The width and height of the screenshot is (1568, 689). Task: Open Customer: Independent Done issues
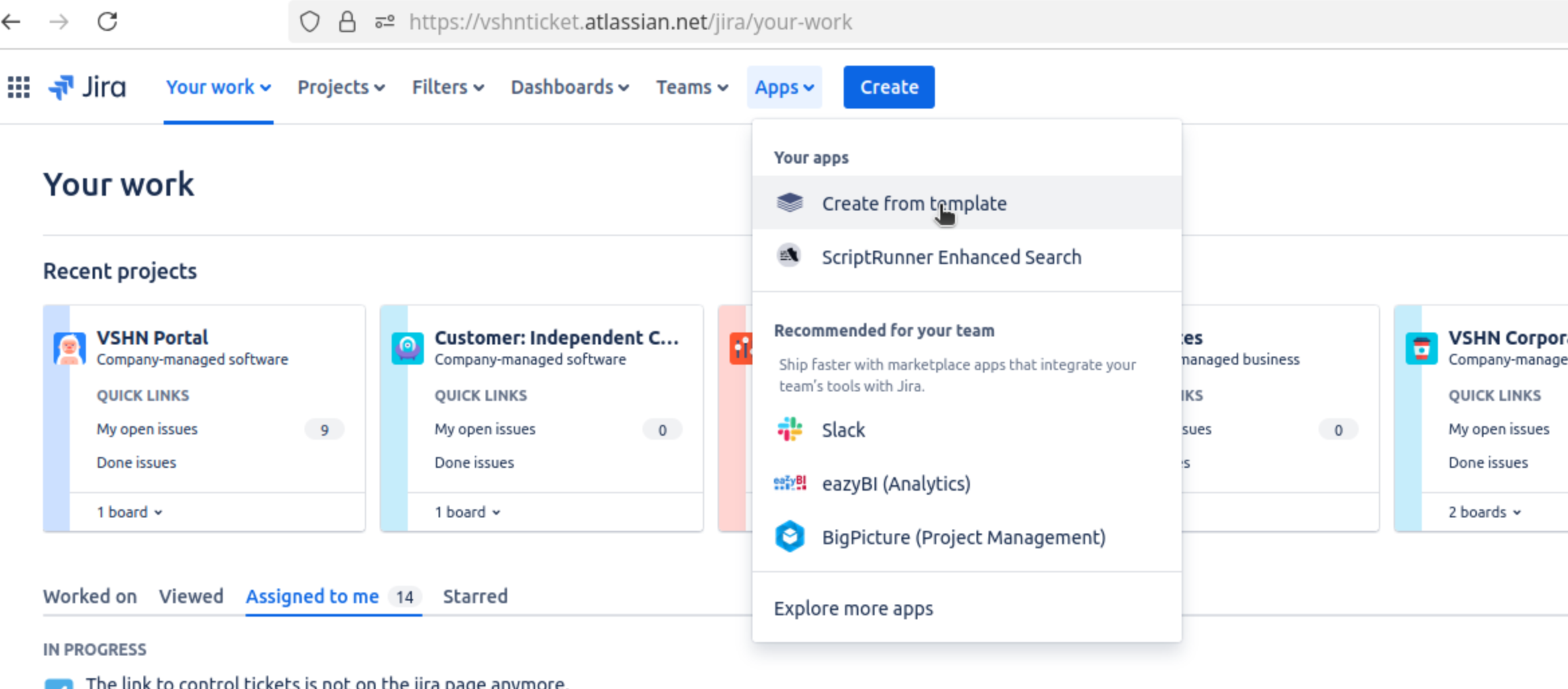point(474,462)
